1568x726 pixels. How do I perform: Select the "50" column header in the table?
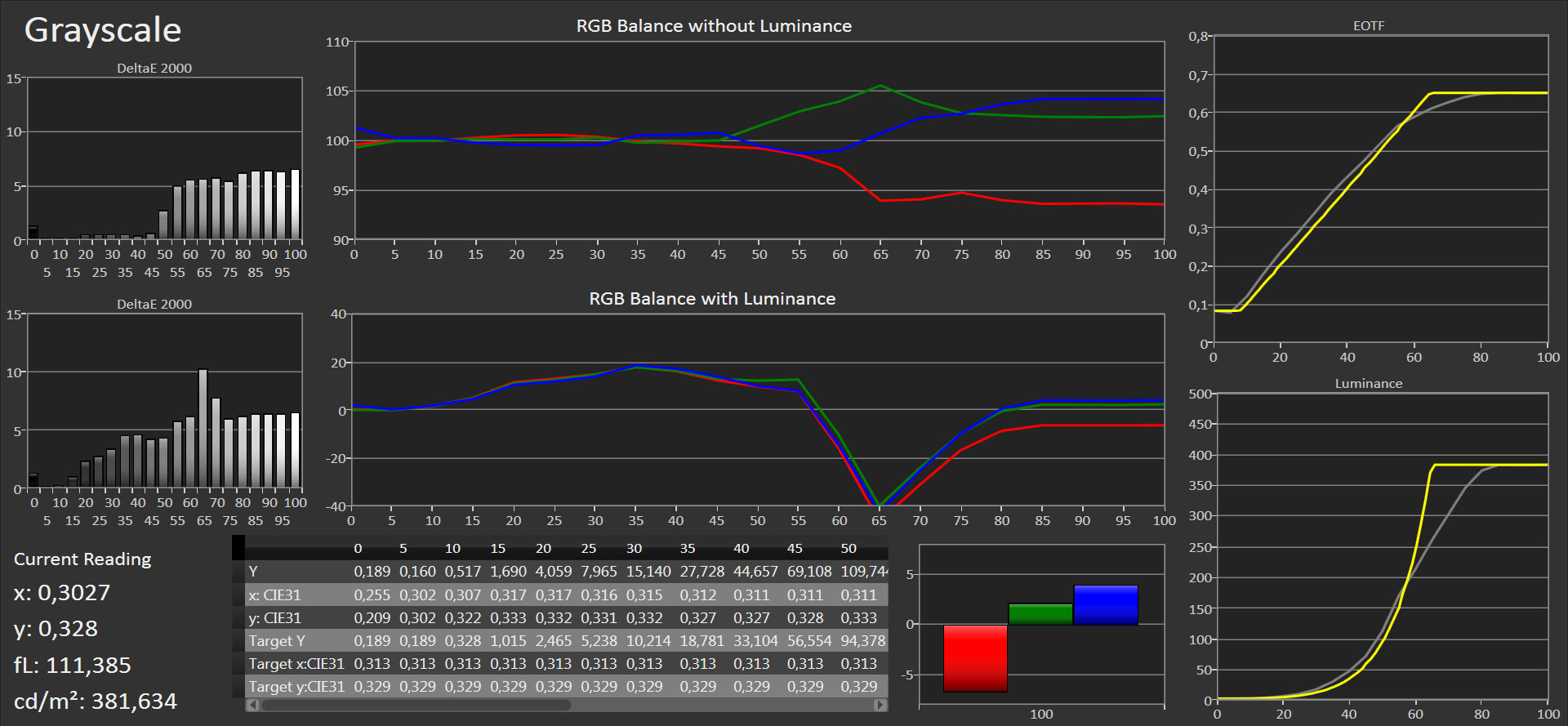point(849,549)
